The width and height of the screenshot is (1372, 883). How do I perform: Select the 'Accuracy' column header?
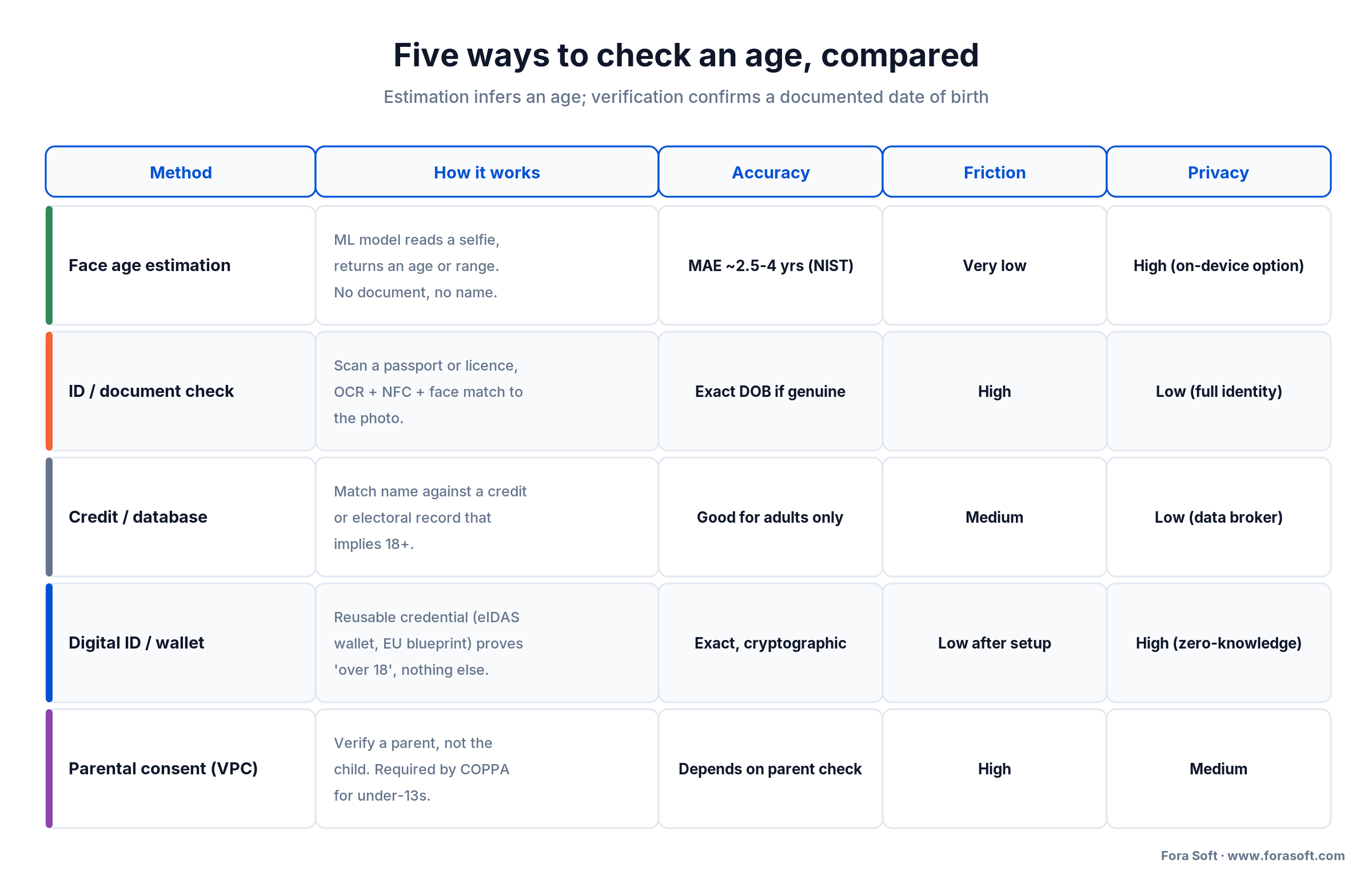click(770, 172)
